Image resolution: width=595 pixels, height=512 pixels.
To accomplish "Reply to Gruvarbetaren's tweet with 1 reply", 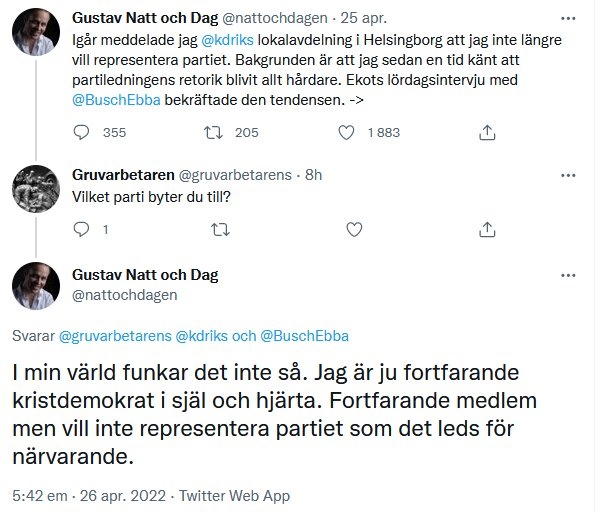I will [x=81, y=229].
